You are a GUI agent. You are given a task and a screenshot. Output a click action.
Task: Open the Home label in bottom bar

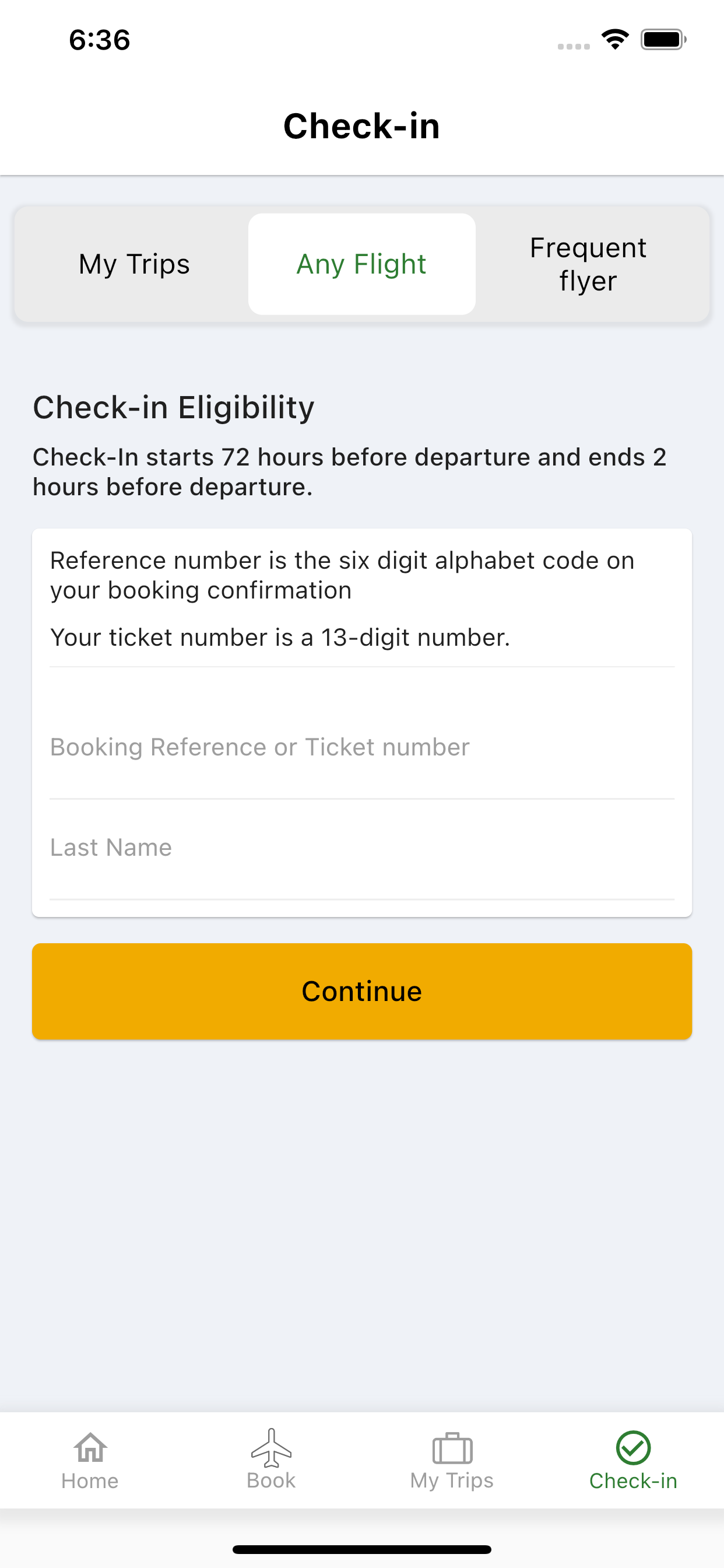pyautogui.click(x=90, y=1480)
